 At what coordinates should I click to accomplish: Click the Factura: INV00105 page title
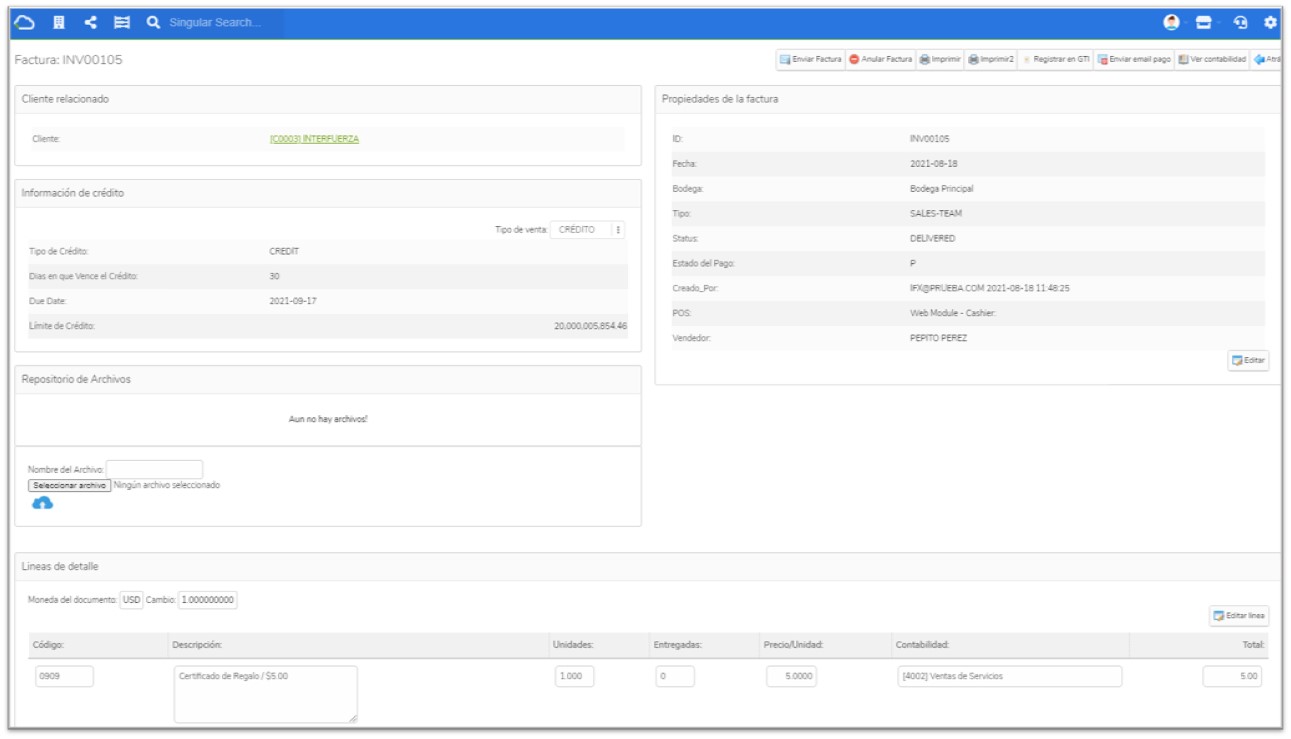68,62
